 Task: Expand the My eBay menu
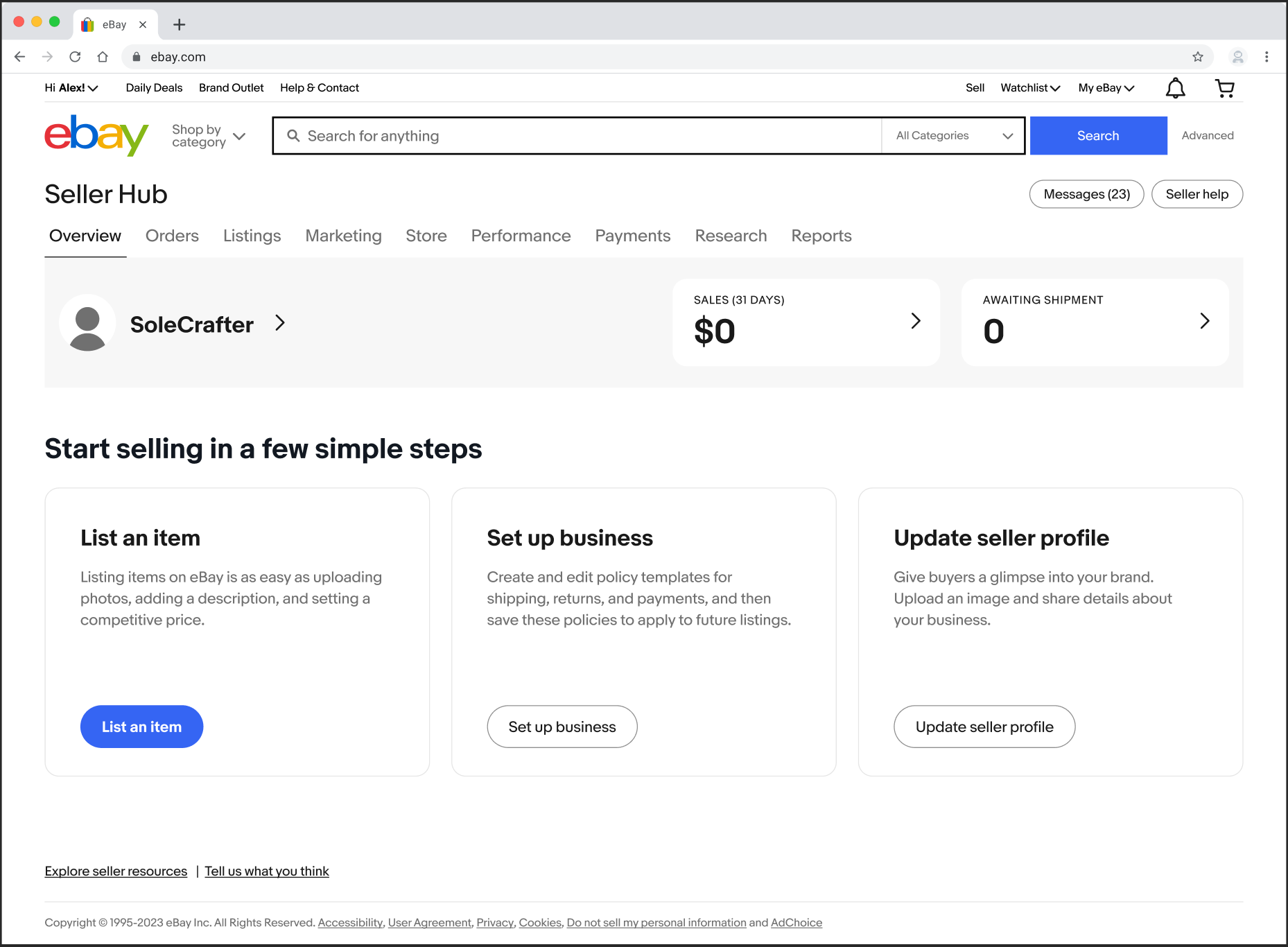tap(1106, 88)
